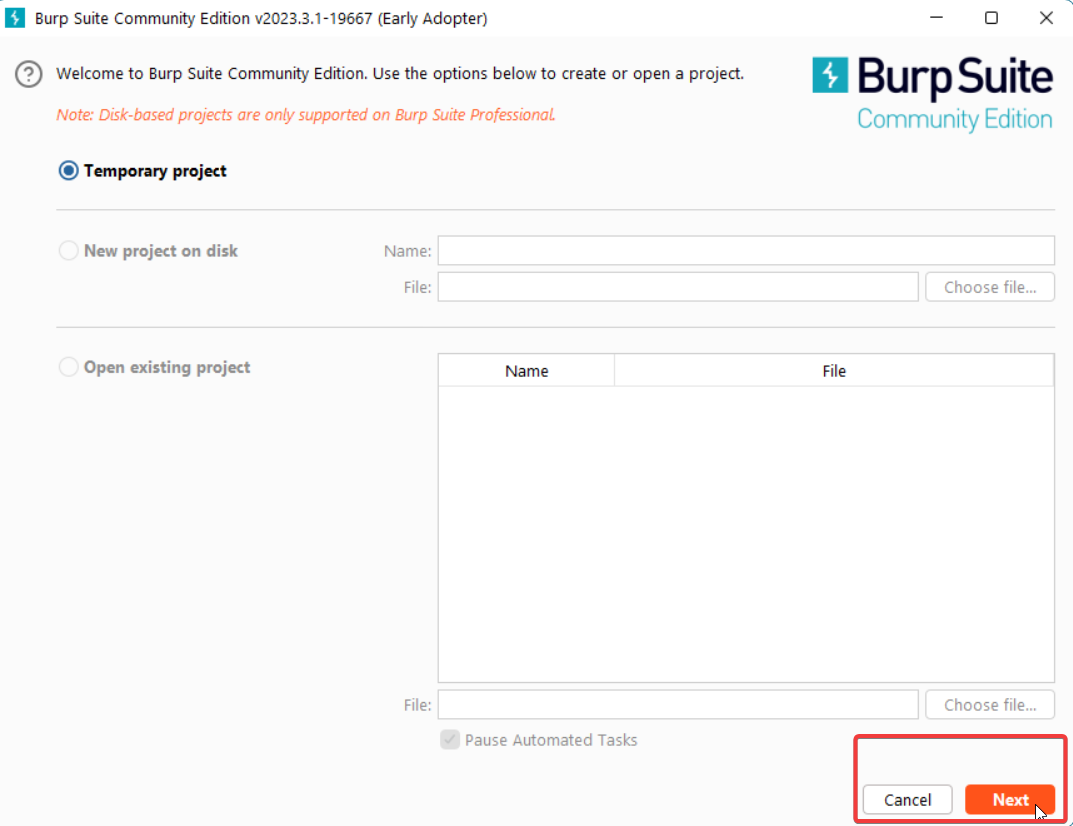
Task: Select the Temporary project radio button
Action: (69, 171)
